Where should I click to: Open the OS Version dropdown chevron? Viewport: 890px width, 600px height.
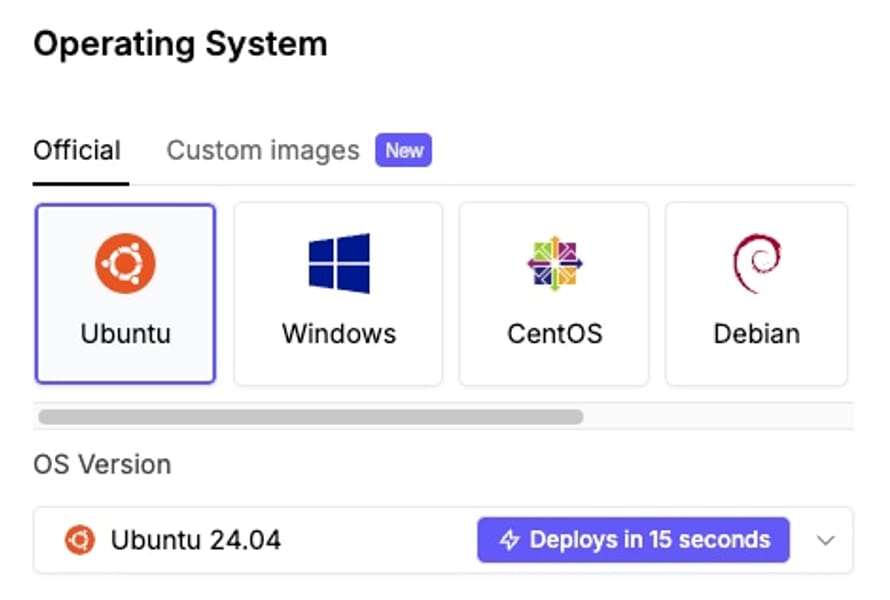(x=825, y=540)
